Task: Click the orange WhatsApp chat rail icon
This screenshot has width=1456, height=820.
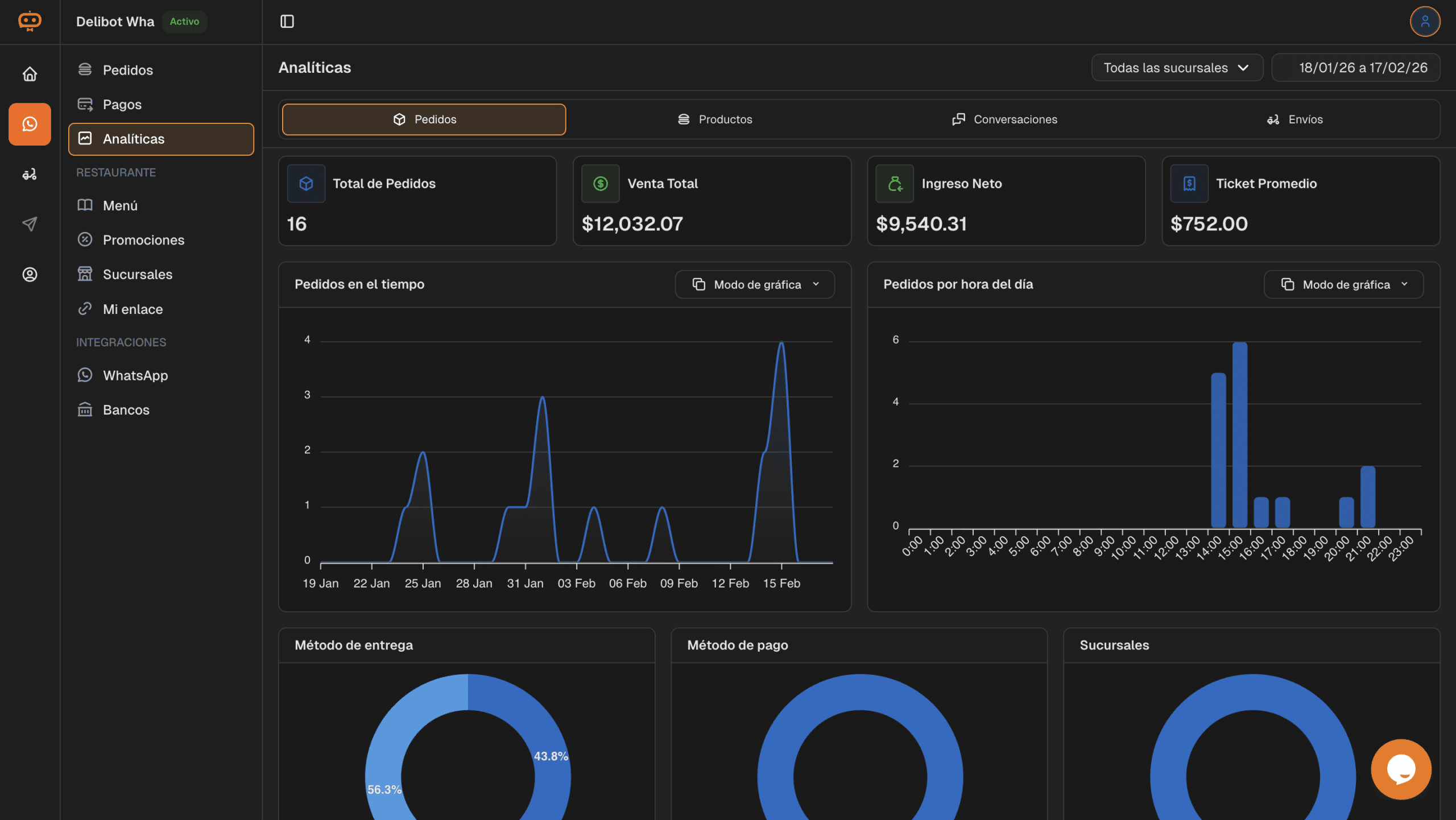Action: click(30, 124)
